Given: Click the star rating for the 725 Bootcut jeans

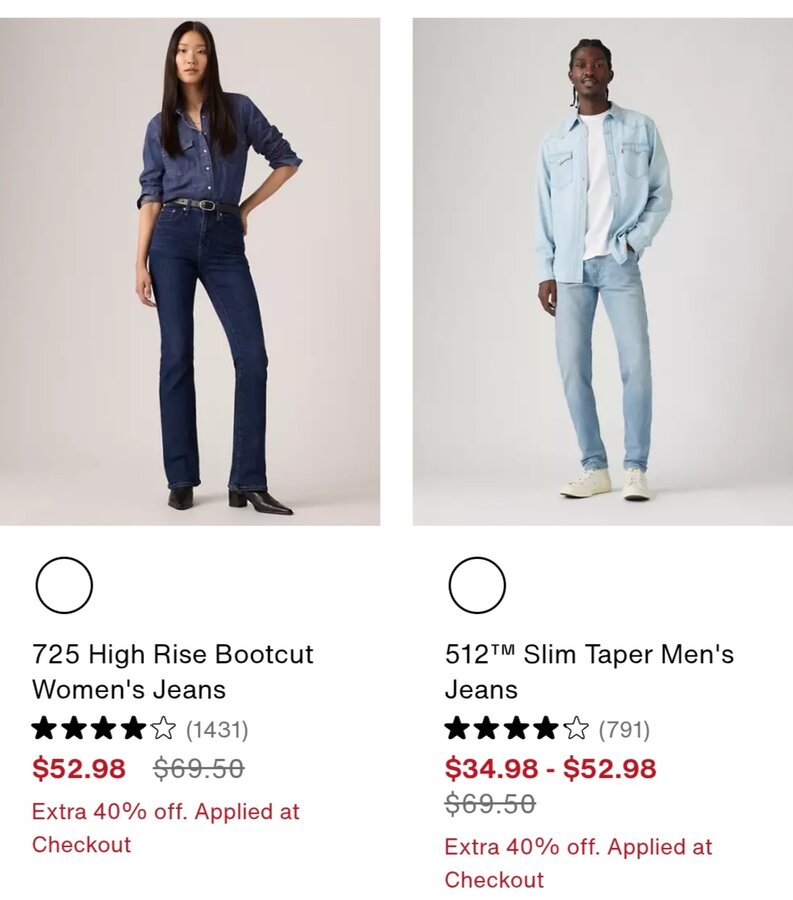Looking at the screenshot, I should tap(104, 730).
